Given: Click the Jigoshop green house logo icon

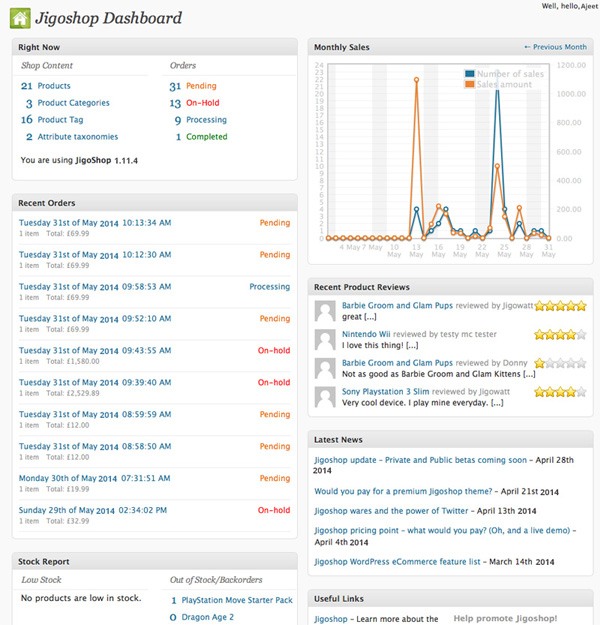Looking at the screenshot, I should coord(18,17).
